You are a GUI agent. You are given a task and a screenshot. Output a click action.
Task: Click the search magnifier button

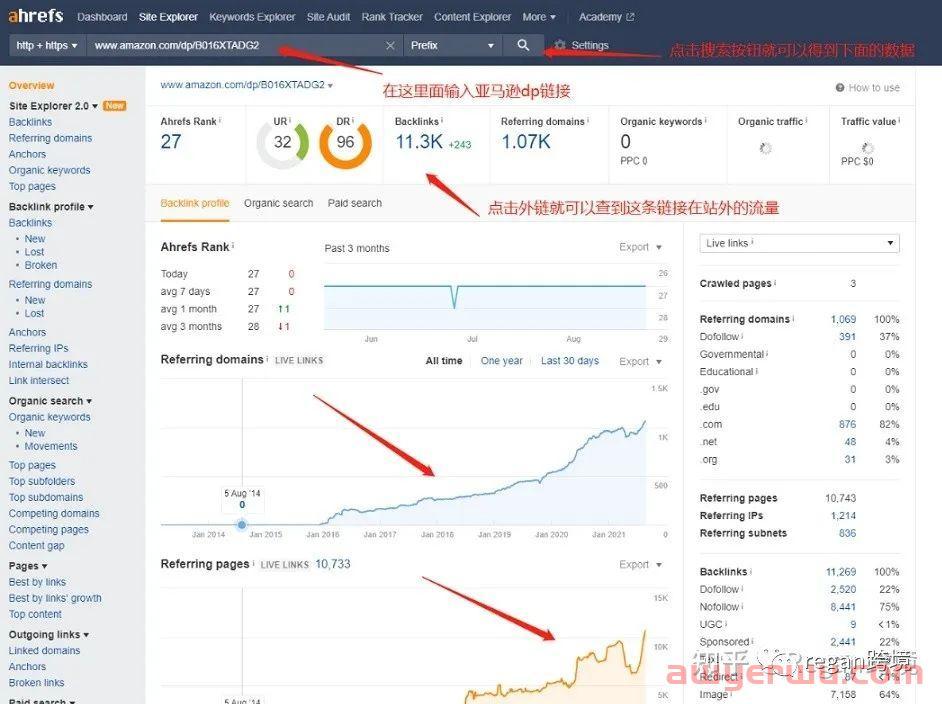pyautogui.click(x=523, y=45)
